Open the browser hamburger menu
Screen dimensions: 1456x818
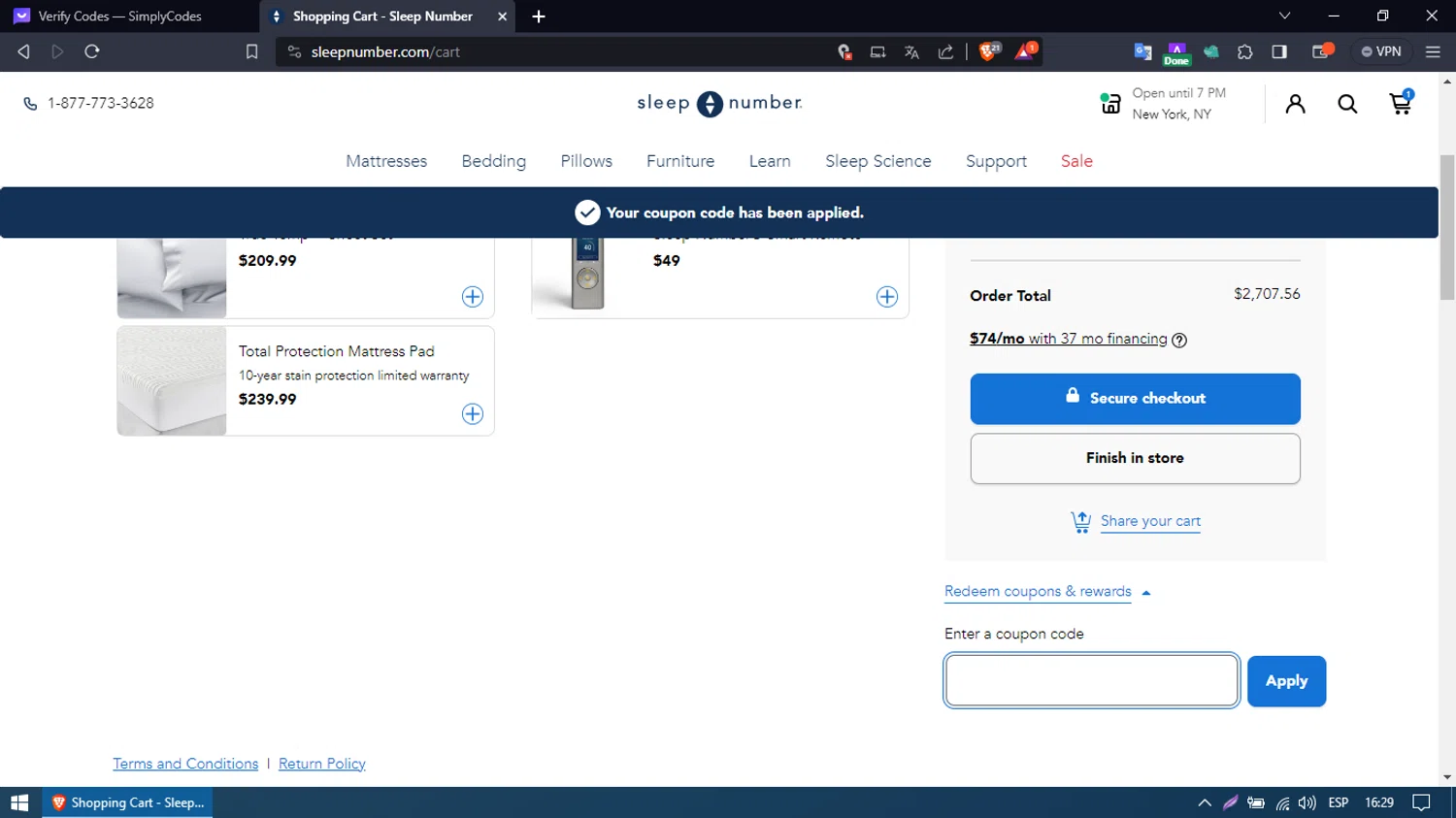pyautogui.click(x=1433, y=52)
